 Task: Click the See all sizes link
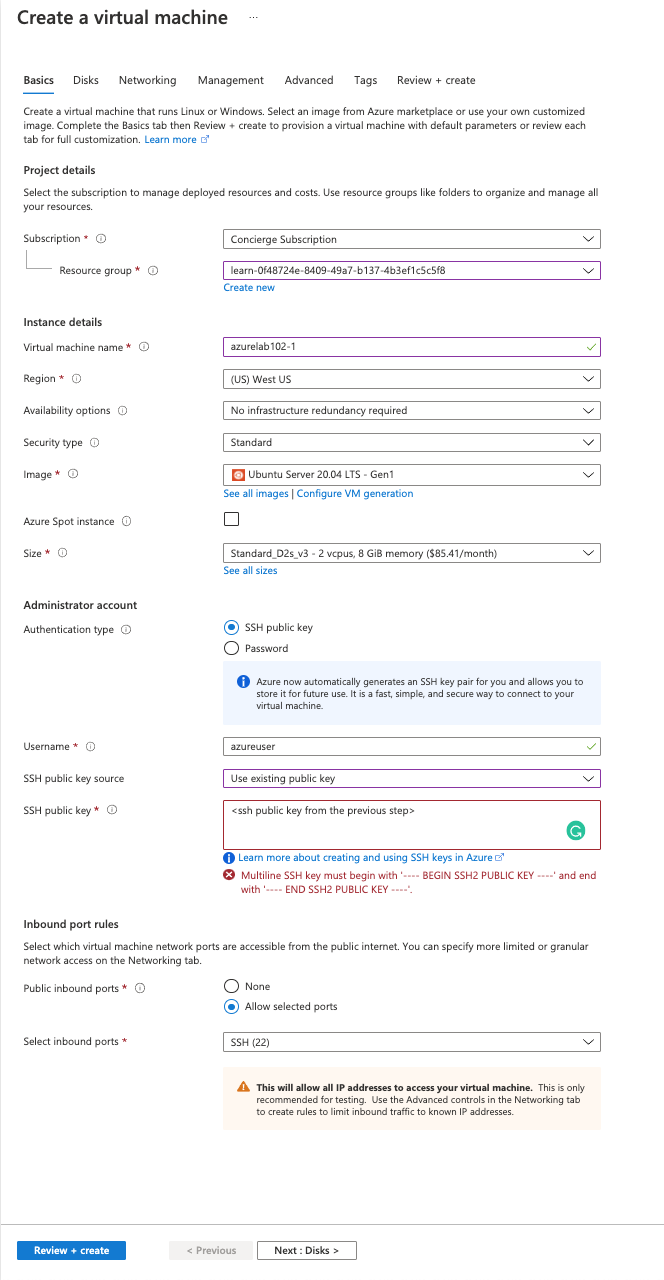[250, 571]
